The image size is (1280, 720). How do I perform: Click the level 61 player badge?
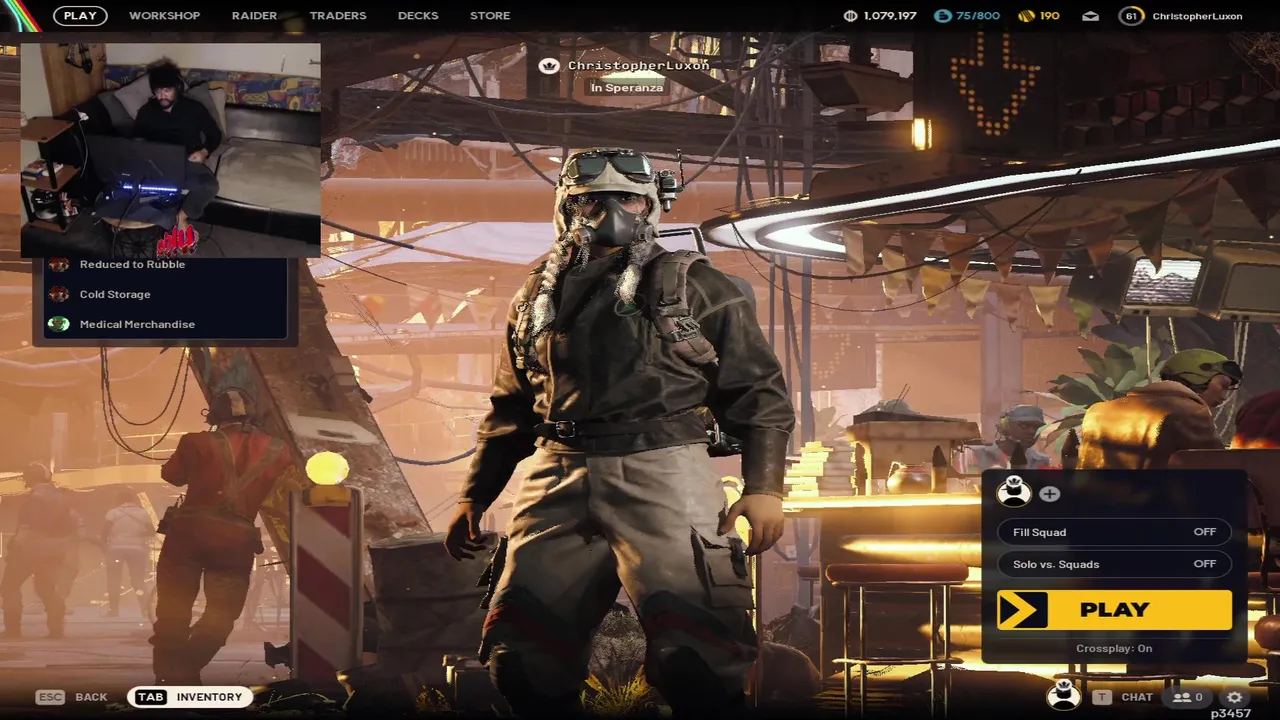pos(1131,16)
